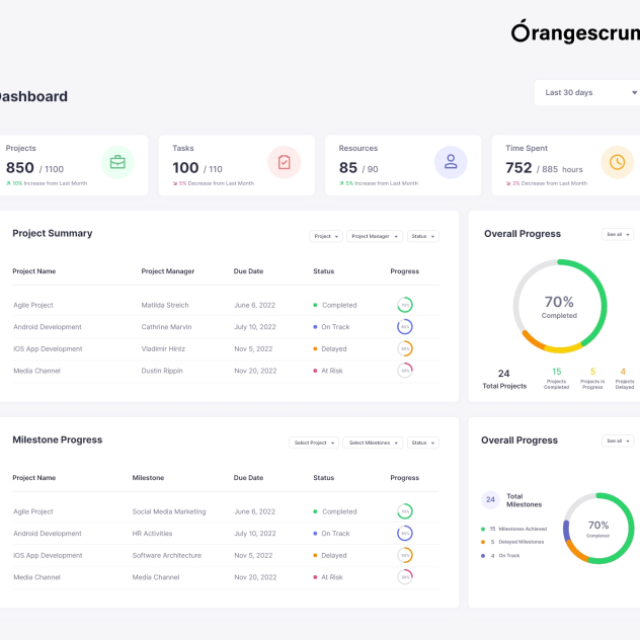
Task: Open Status filter in Project Summary
Action: pyautogui.click(x=423, y=236)
